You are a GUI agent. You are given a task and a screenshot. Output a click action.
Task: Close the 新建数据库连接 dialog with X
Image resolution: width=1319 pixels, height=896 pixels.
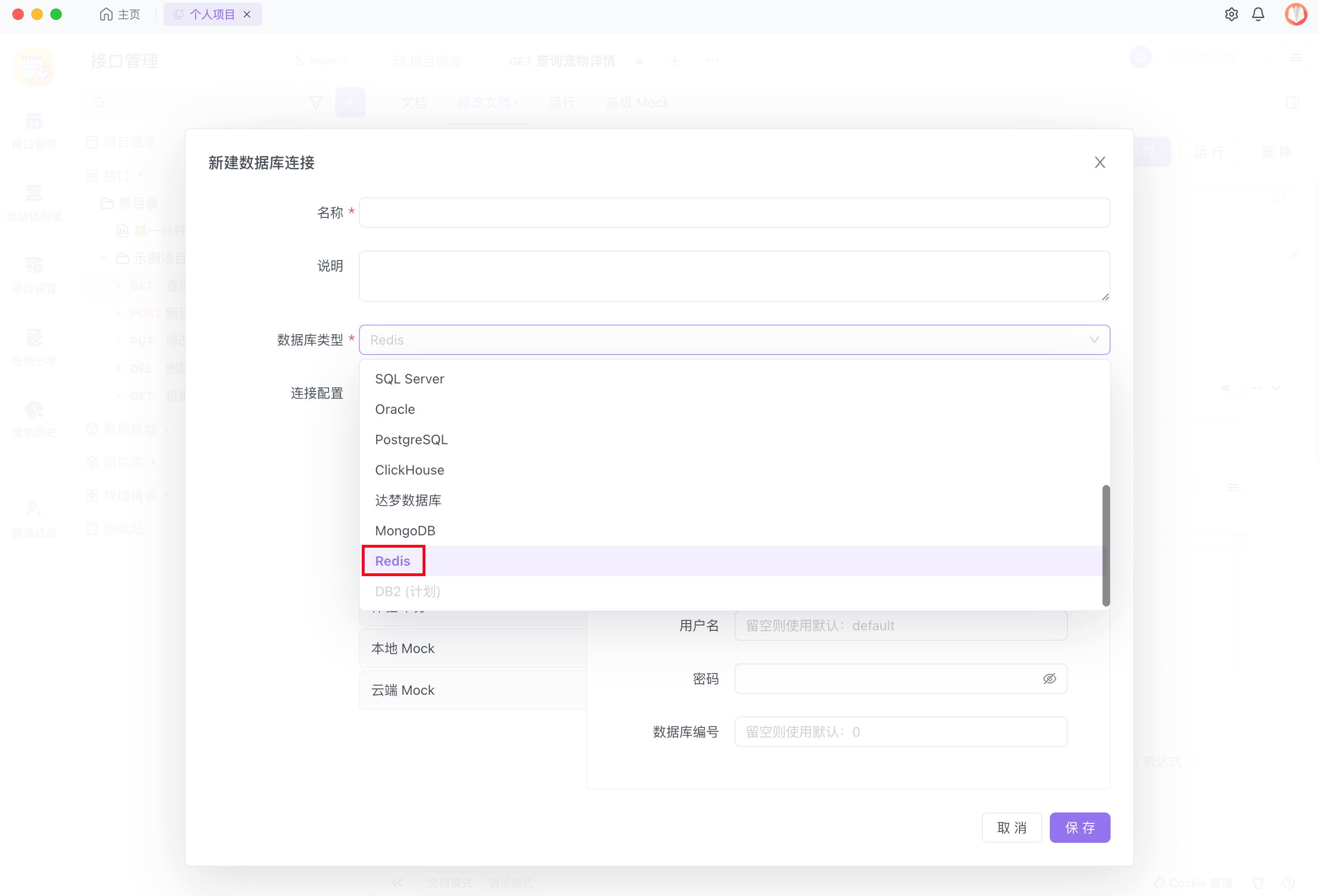coord(1099,162)
